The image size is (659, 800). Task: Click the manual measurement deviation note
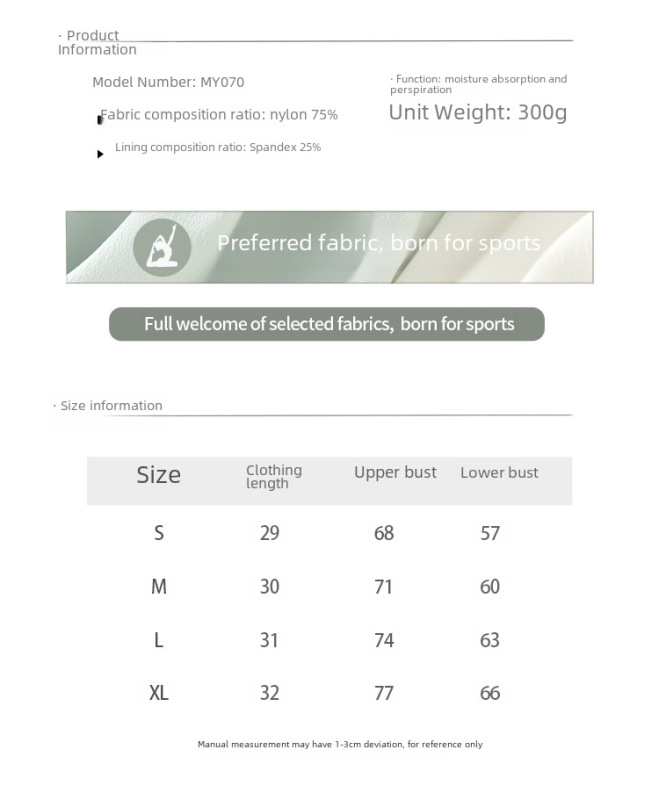(x=340, y=744)
